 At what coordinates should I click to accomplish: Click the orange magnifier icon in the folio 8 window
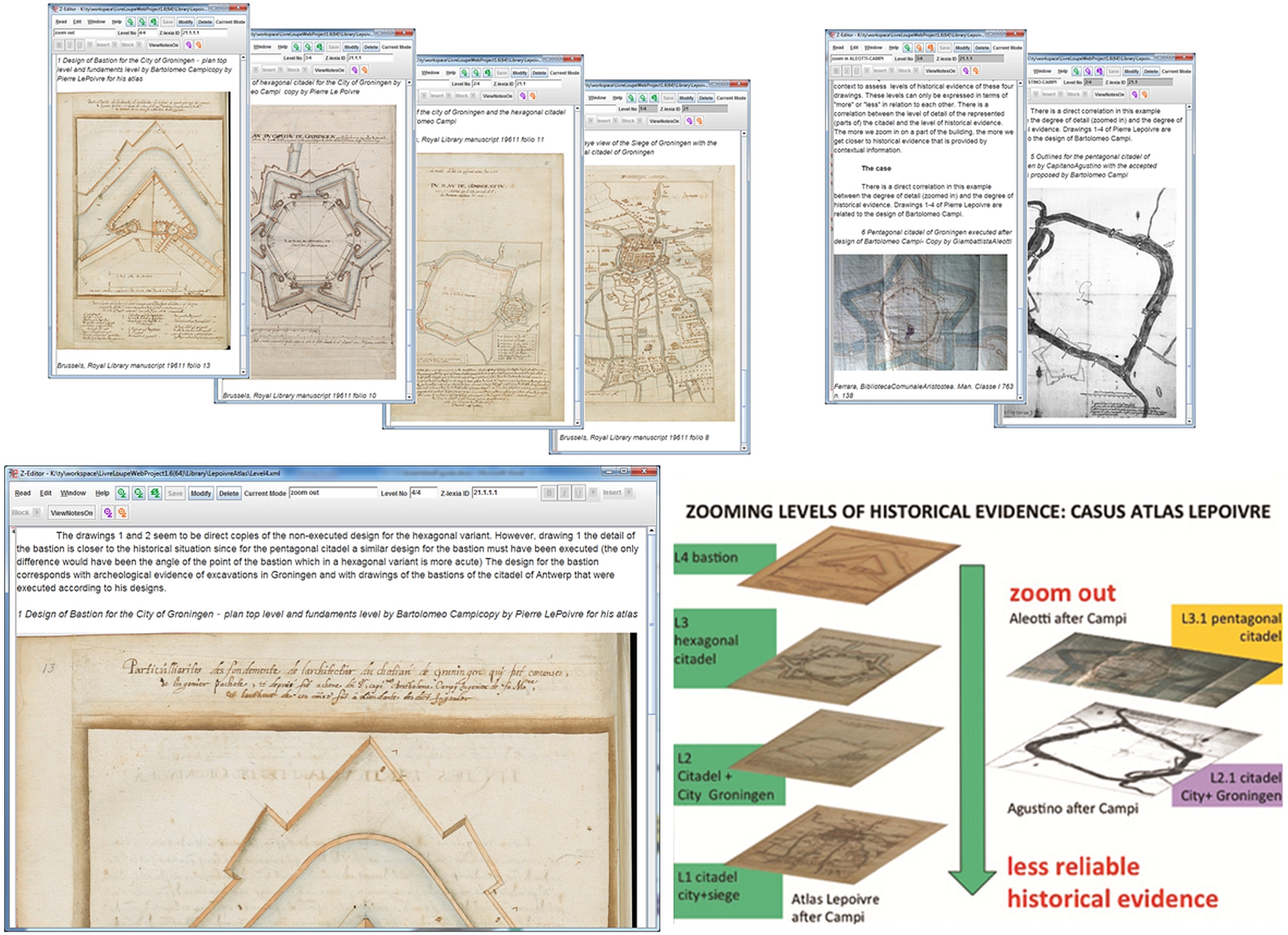pyautogui.click(x=699, y=121)
